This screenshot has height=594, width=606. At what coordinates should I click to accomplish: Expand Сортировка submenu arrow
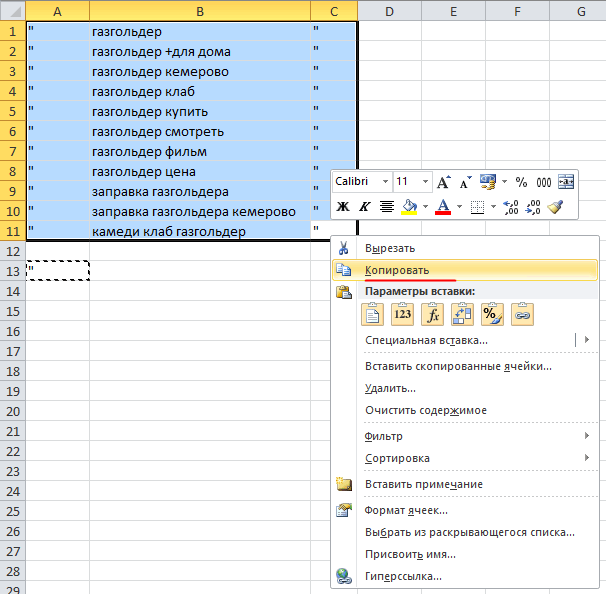click(587, 458)
